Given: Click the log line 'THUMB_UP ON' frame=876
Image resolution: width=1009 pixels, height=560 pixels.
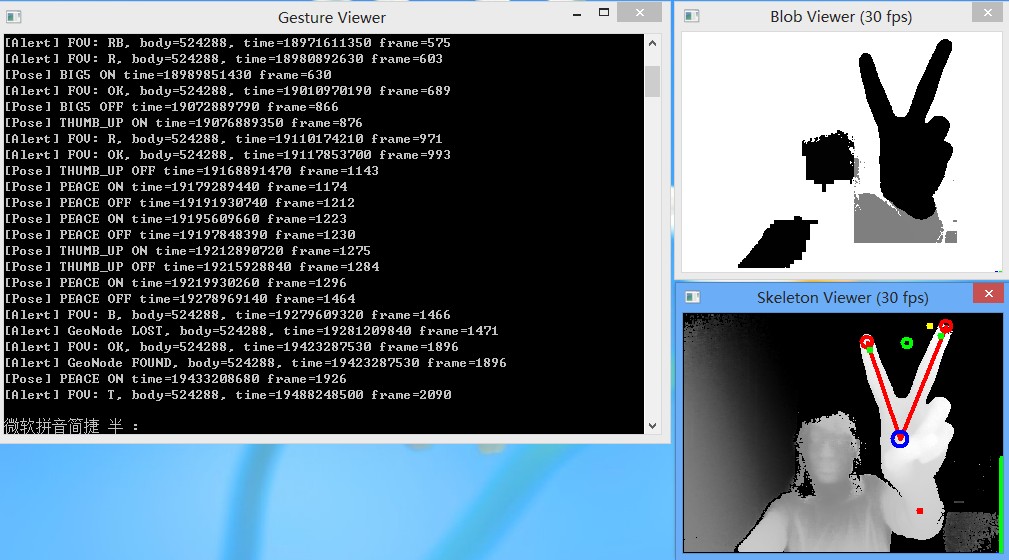Looking at the screenshot, I should click(x=183, y=123).
